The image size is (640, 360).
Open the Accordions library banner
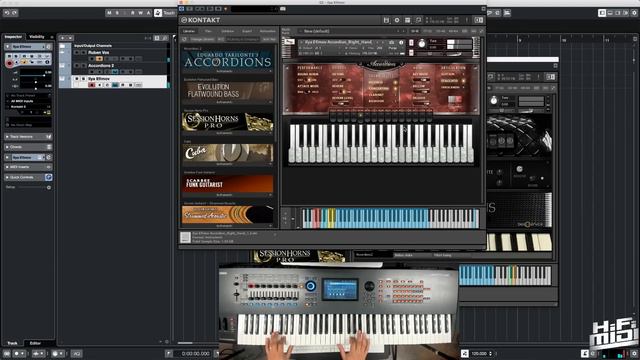point(227,60)
